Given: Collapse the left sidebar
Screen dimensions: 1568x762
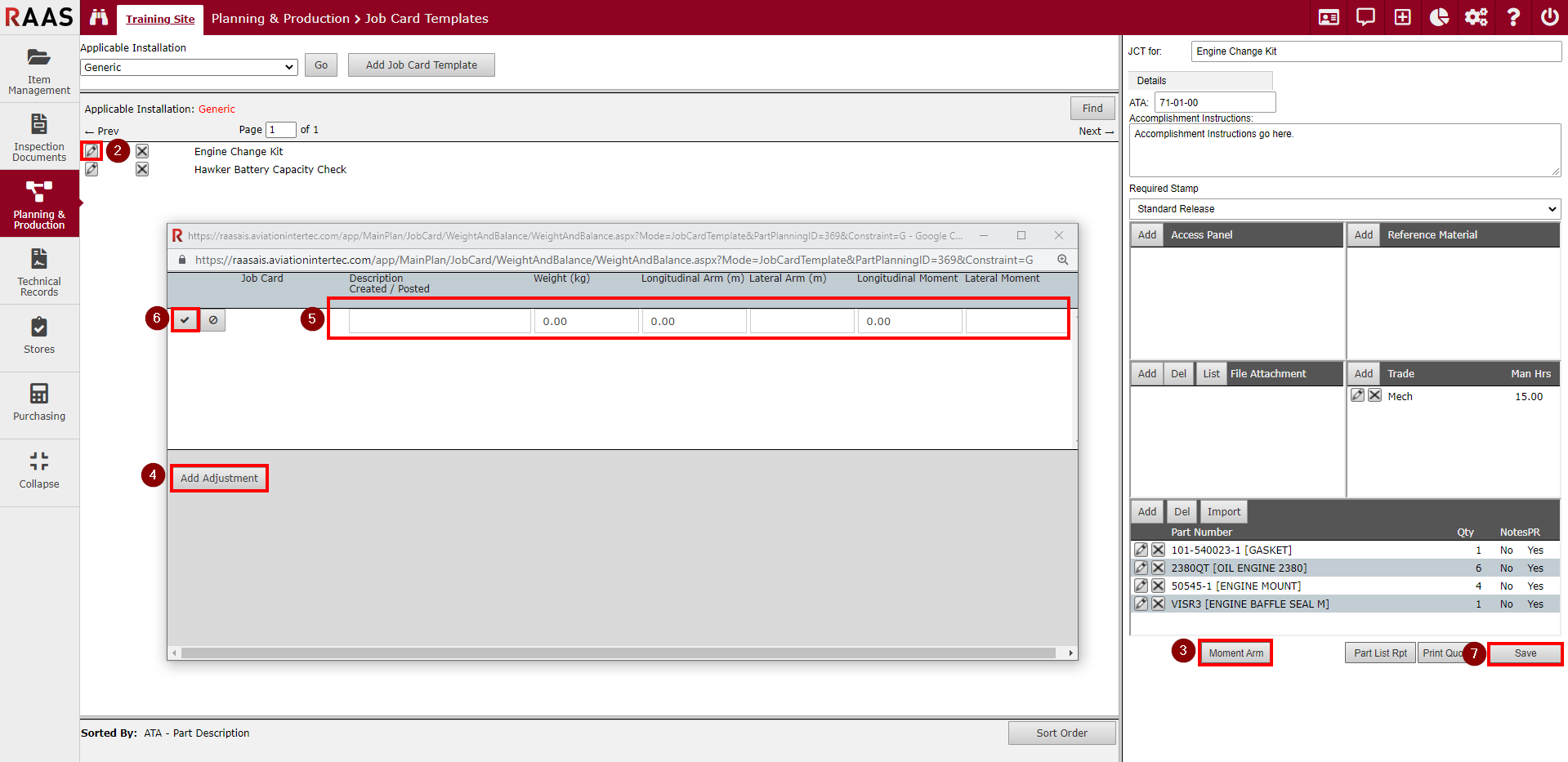Looking at the screenshot, I should pos(39,470).
